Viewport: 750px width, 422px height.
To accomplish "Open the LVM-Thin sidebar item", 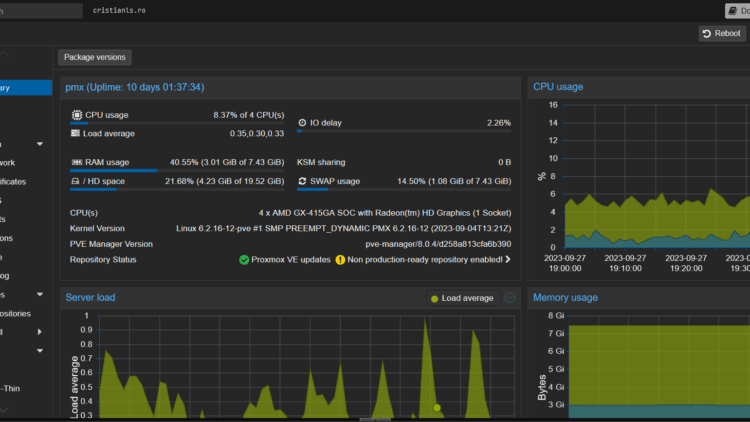I will [x=10, y=389].
